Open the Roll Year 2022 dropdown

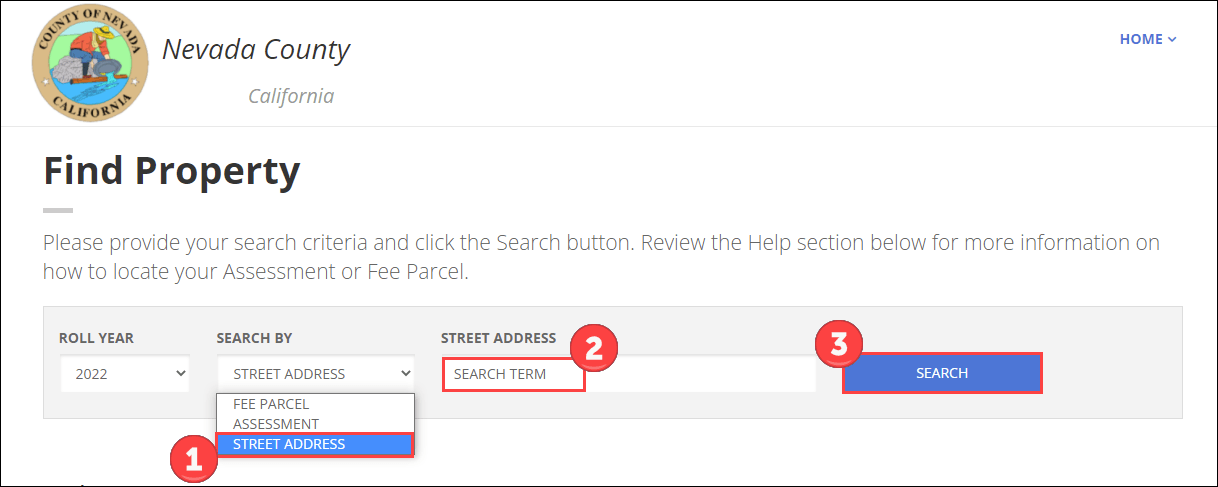pos(125,374)
